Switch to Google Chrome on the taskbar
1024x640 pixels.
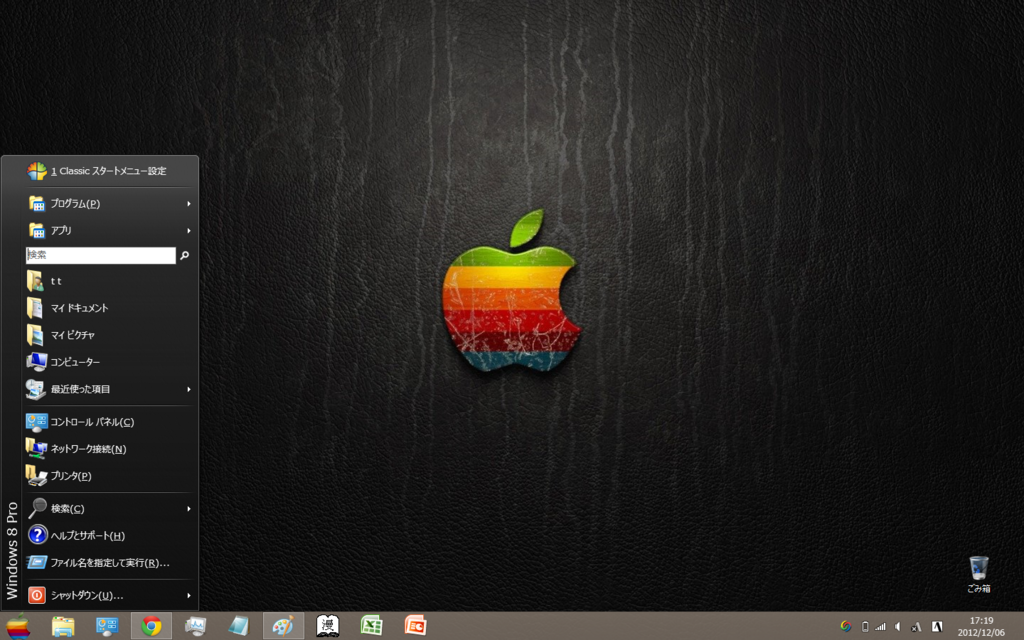pyautogui.click(x=152, y=626)
